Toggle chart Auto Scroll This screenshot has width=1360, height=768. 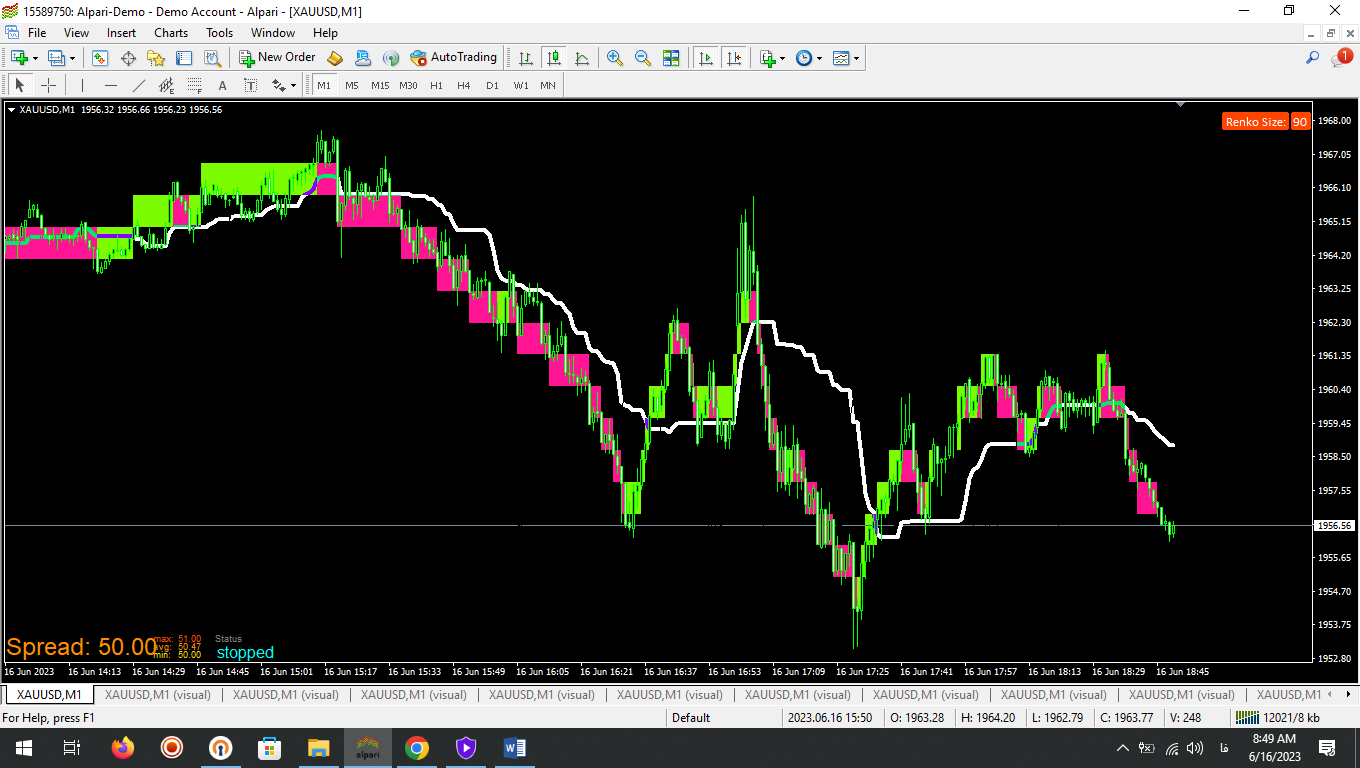706,58
